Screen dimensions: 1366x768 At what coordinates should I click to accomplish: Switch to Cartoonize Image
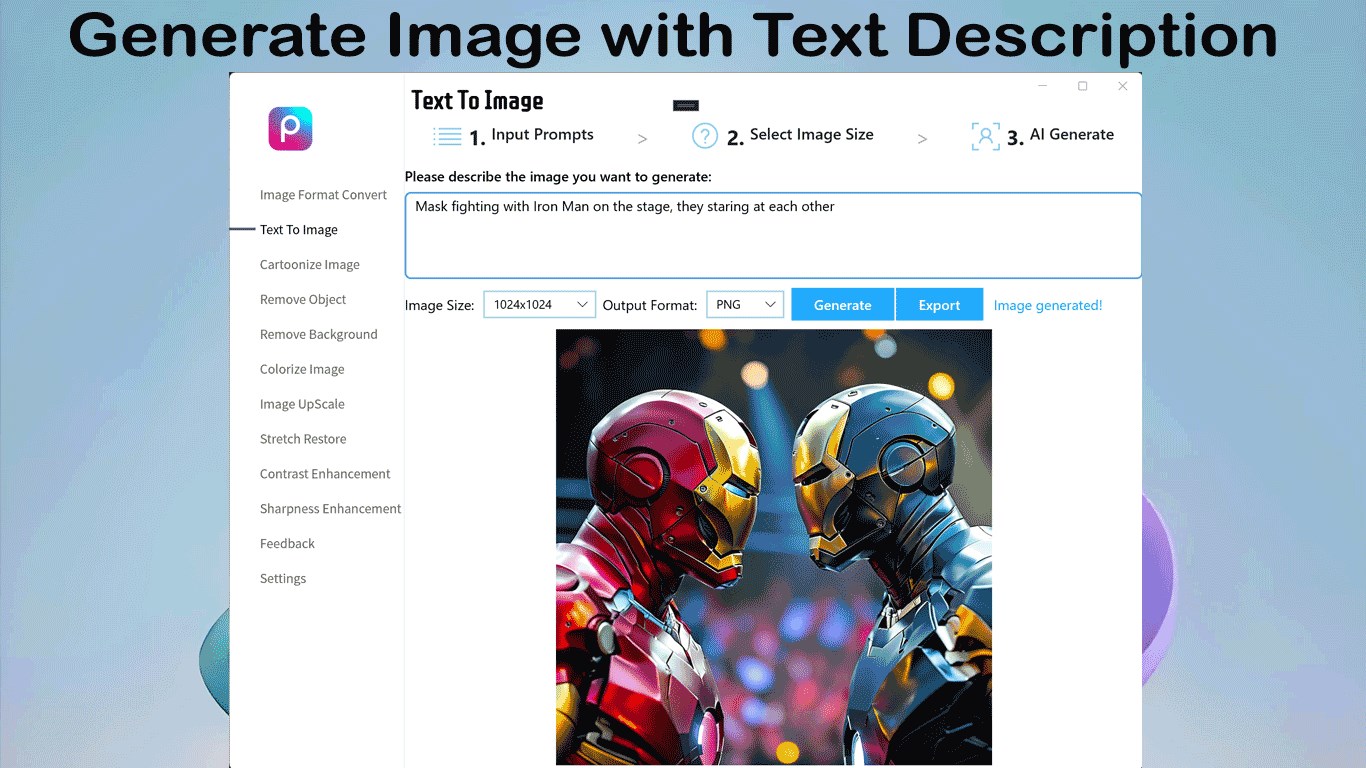(309, 264)
